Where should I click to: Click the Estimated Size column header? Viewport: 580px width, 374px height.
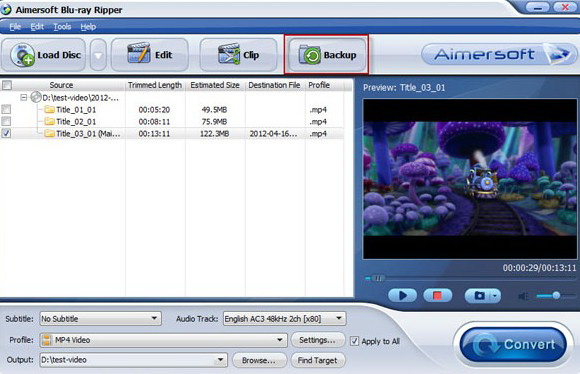[215, 85]
